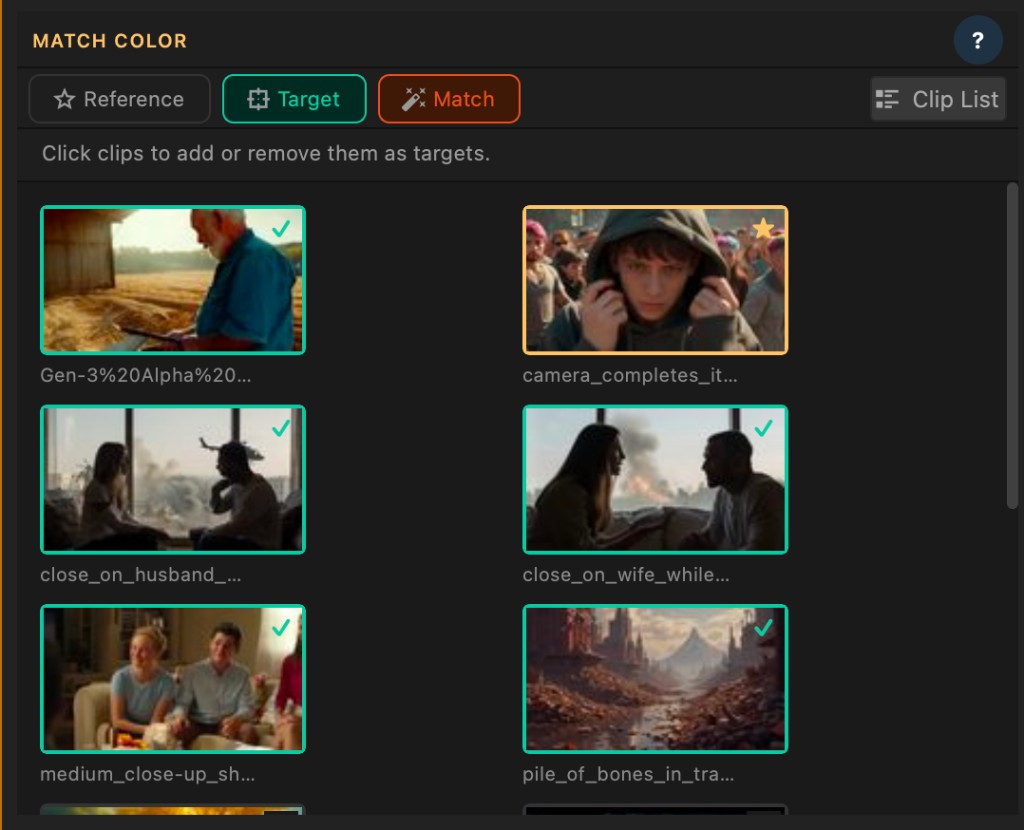Image resolution: width=1024 pixels, height=830 pixels.
Task: Click the close_on_wife_while... clip name
Action: tap(626, 575)
